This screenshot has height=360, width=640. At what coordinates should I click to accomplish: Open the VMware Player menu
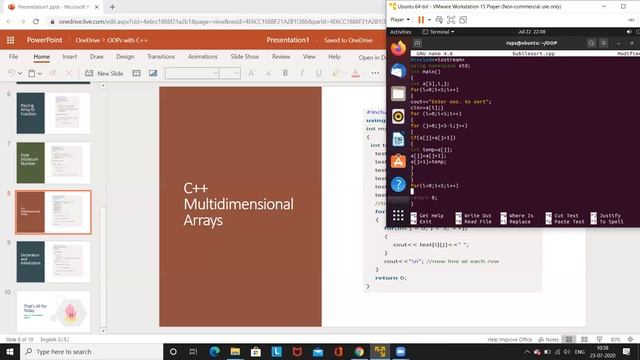[x=400, y=20]
